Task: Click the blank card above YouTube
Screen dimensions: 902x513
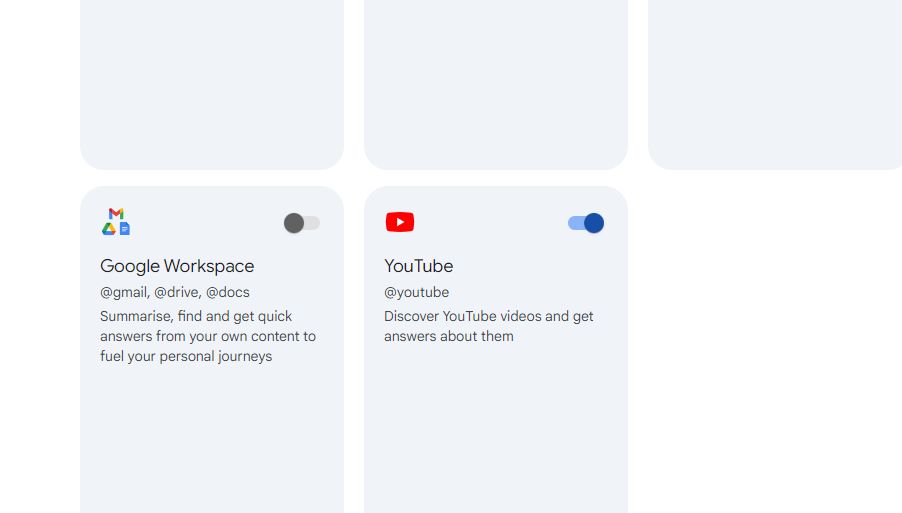Action: [x=495, y=80]
